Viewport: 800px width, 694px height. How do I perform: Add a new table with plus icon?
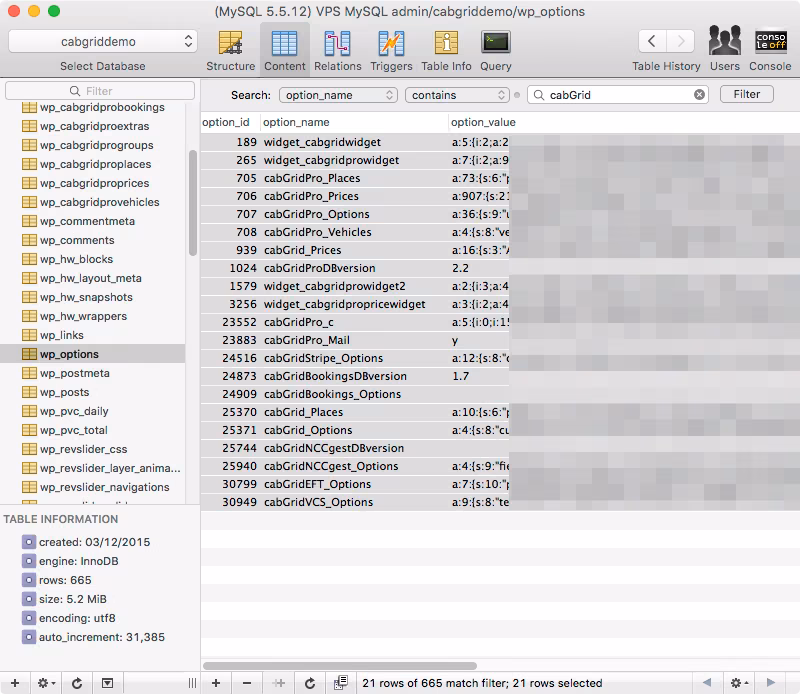click(15, 683)
